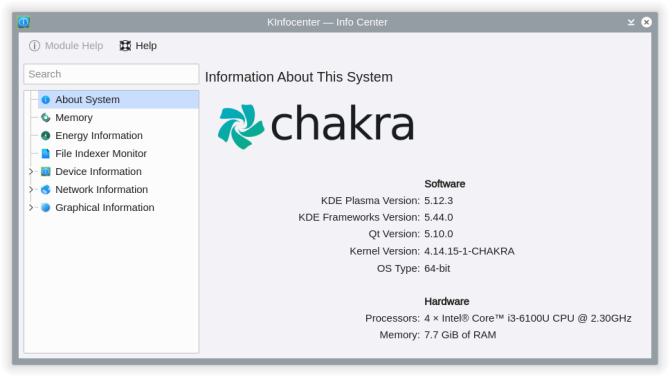Click the 'Kernel Version:' label
The width and height of the screenshot is (670, 377).
coord(385,251)
